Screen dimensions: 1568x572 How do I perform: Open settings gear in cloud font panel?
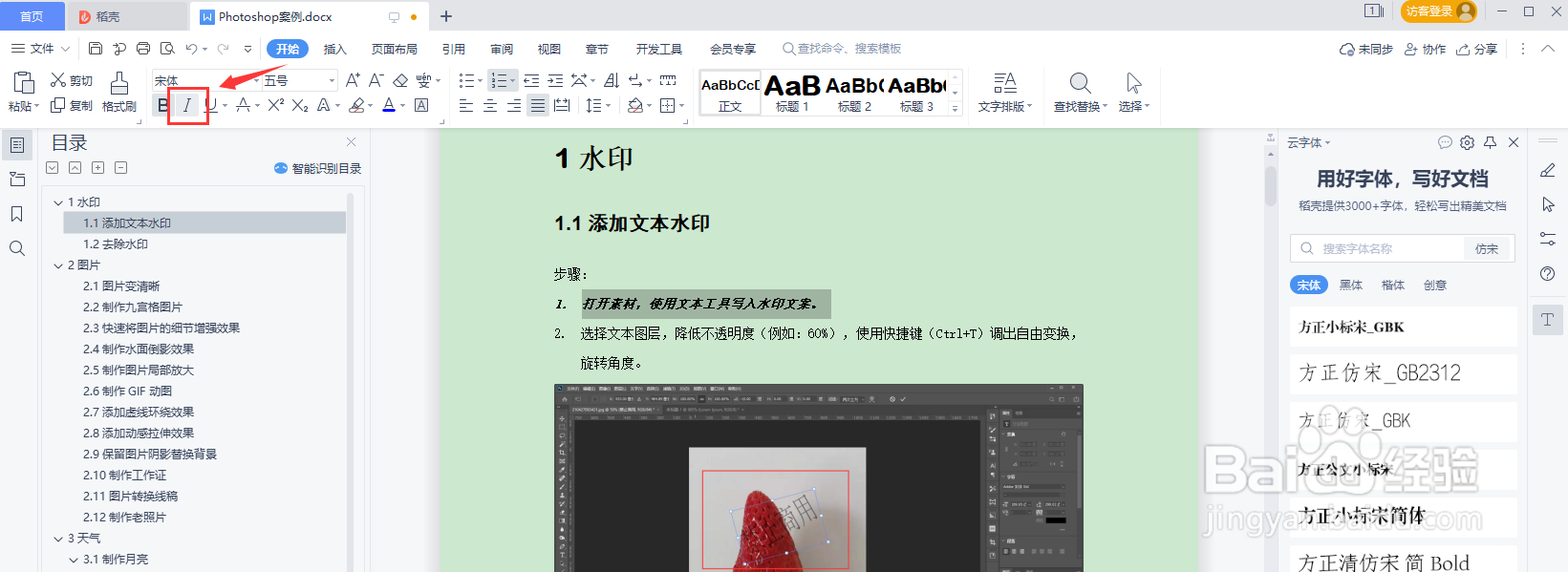click(1468, 142)
